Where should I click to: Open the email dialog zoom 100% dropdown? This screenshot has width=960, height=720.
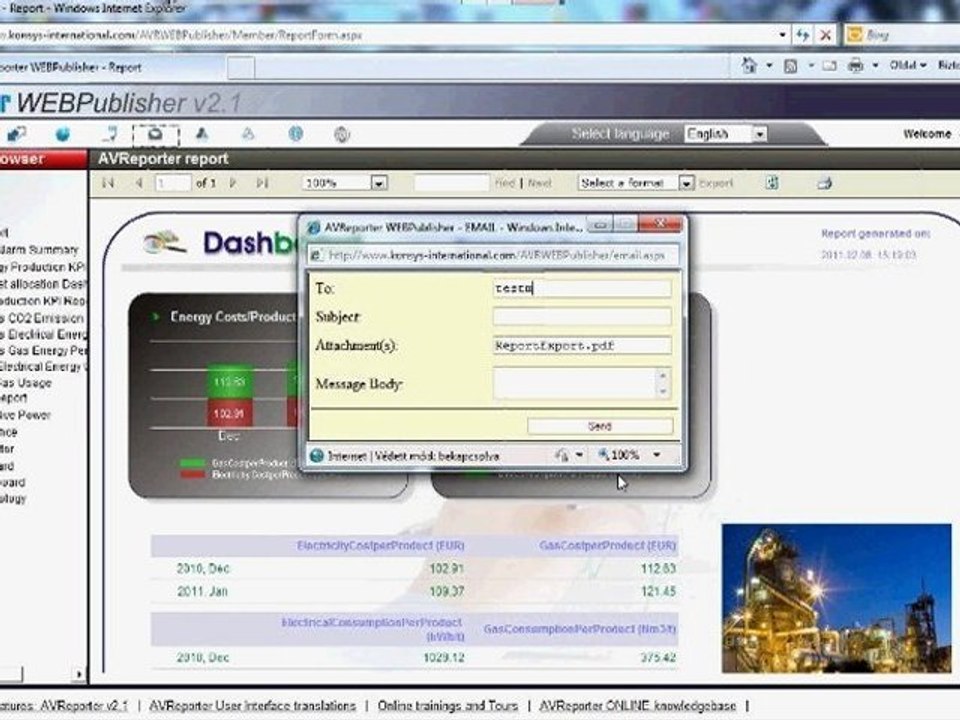coord(656,455)
